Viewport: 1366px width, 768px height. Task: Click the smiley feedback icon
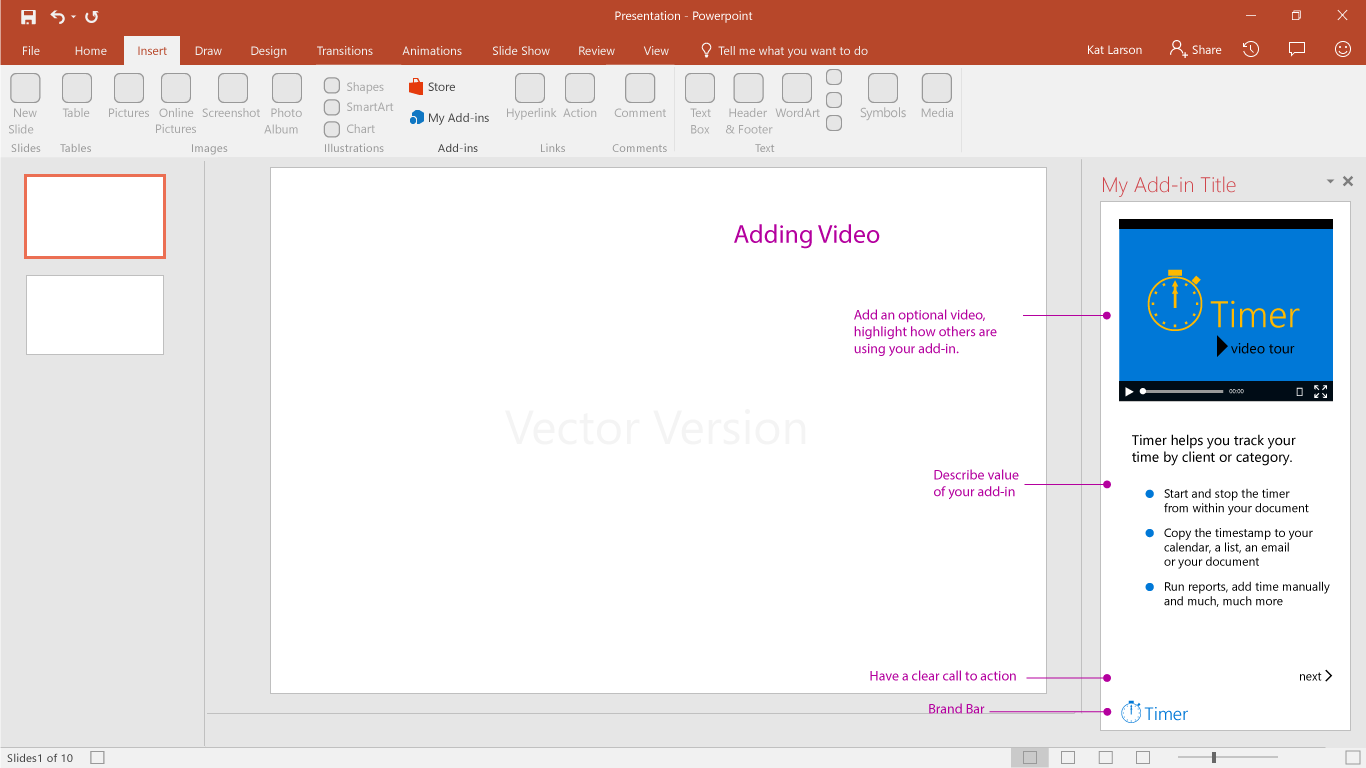point(1343,49)
